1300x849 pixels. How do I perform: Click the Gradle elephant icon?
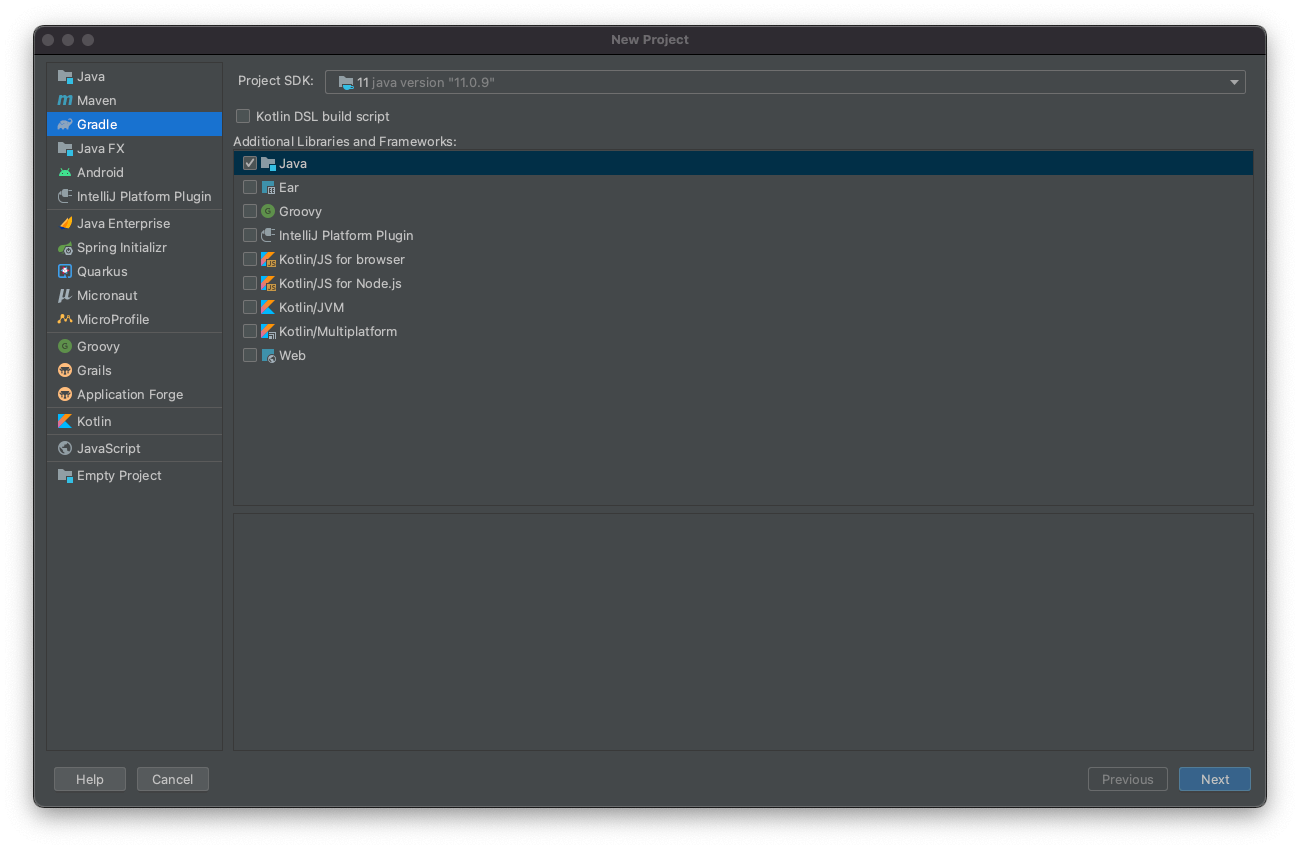pyautogui.click(x=65, y=124)
